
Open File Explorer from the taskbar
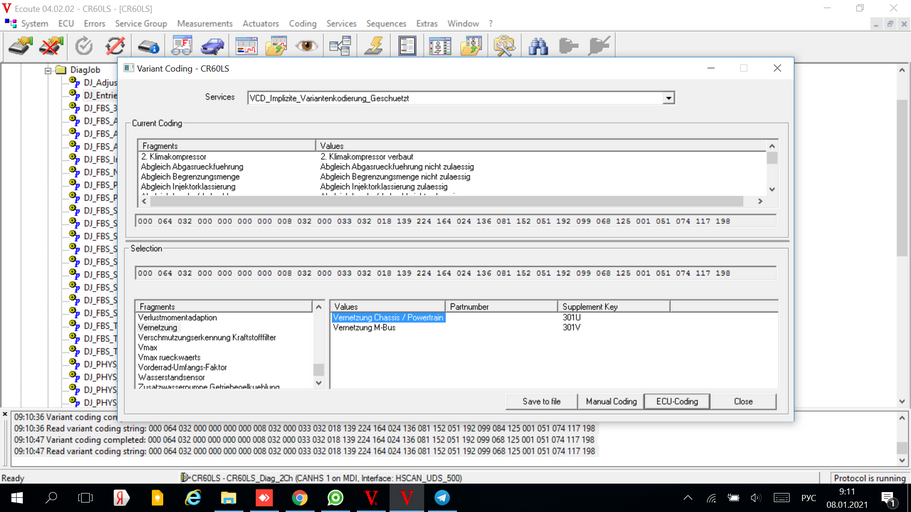[228, 498]
